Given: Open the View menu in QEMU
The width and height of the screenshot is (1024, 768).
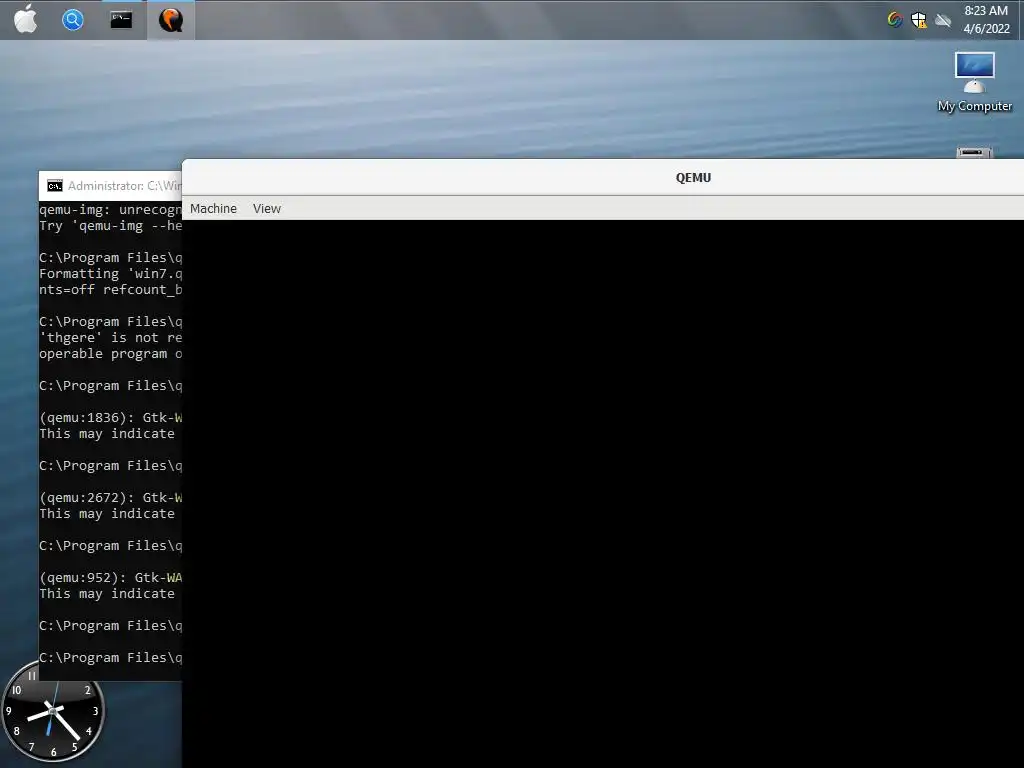Looking at the screenshot, I should click(x=266, y=208).
